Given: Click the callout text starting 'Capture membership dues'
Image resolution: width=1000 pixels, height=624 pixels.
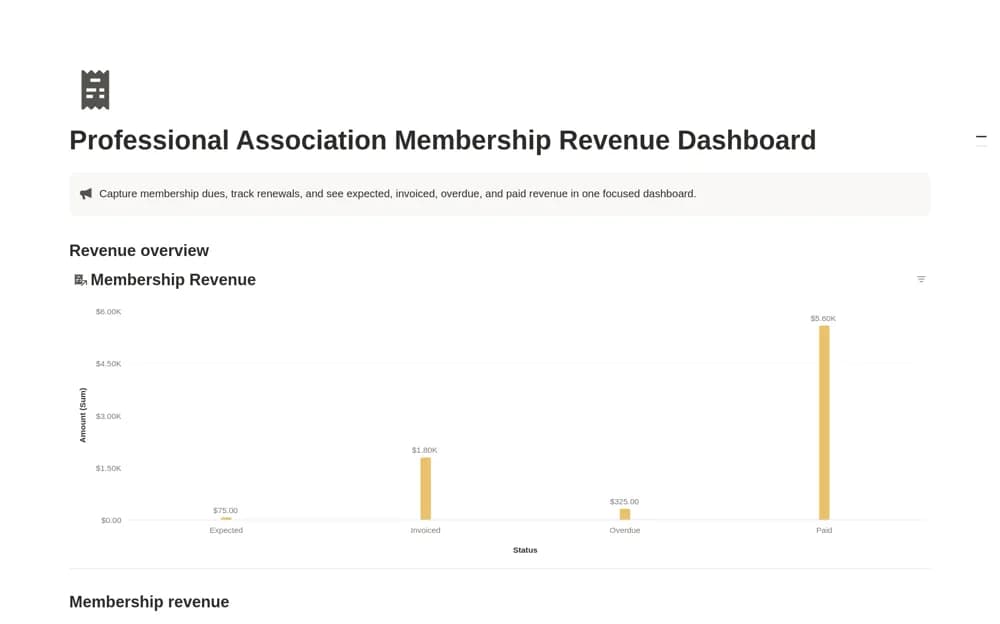Looking at the screenshot, I should point(397,193).
